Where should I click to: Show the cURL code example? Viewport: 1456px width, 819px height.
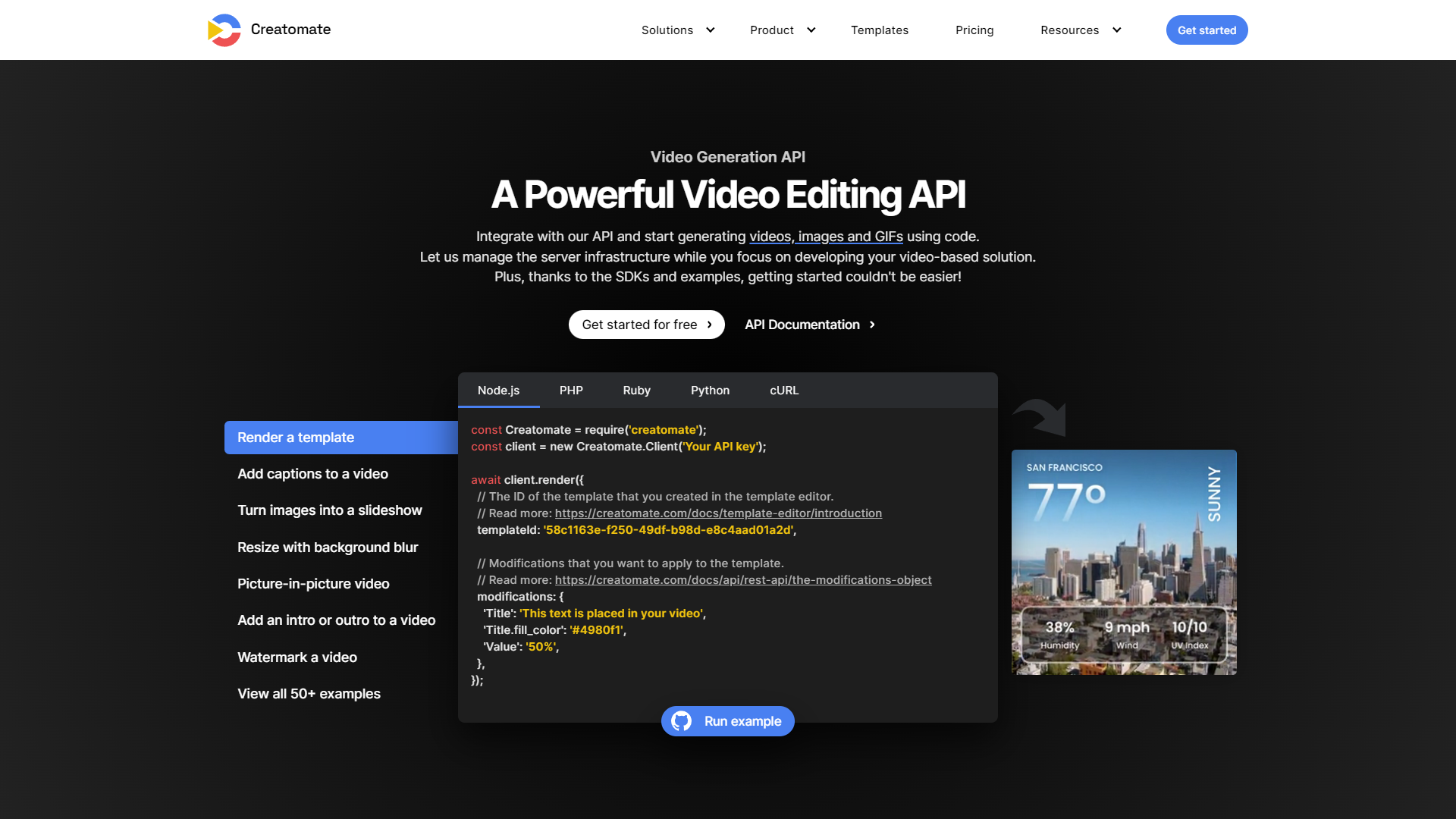[x=784, y=391]
